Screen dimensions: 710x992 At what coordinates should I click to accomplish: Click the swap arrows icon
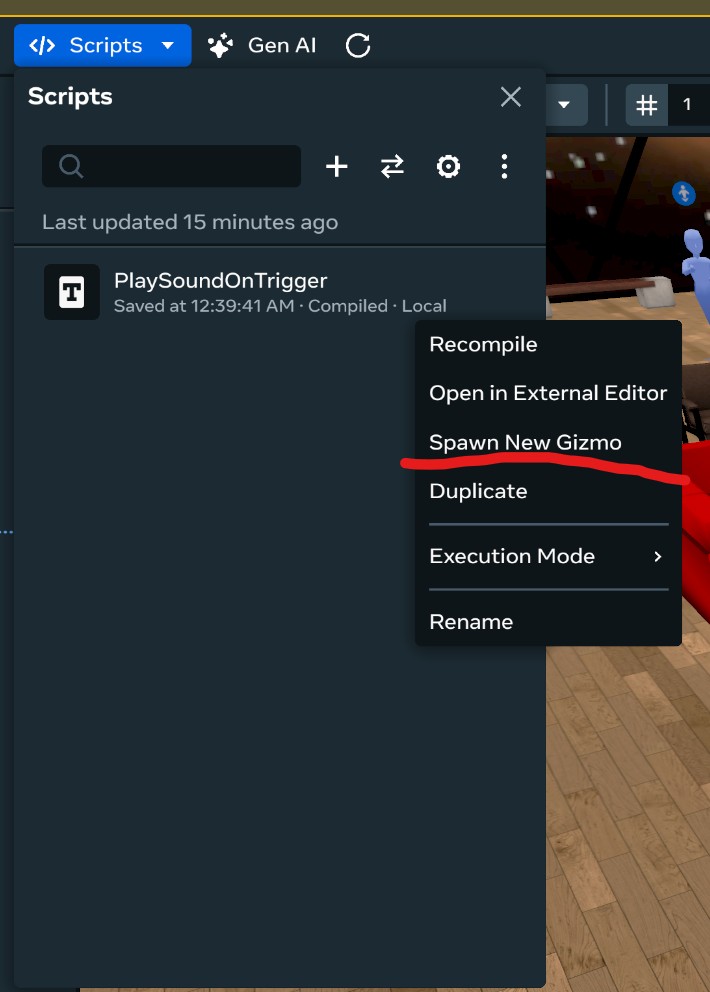pyautogui.click(x=392, y=166)
